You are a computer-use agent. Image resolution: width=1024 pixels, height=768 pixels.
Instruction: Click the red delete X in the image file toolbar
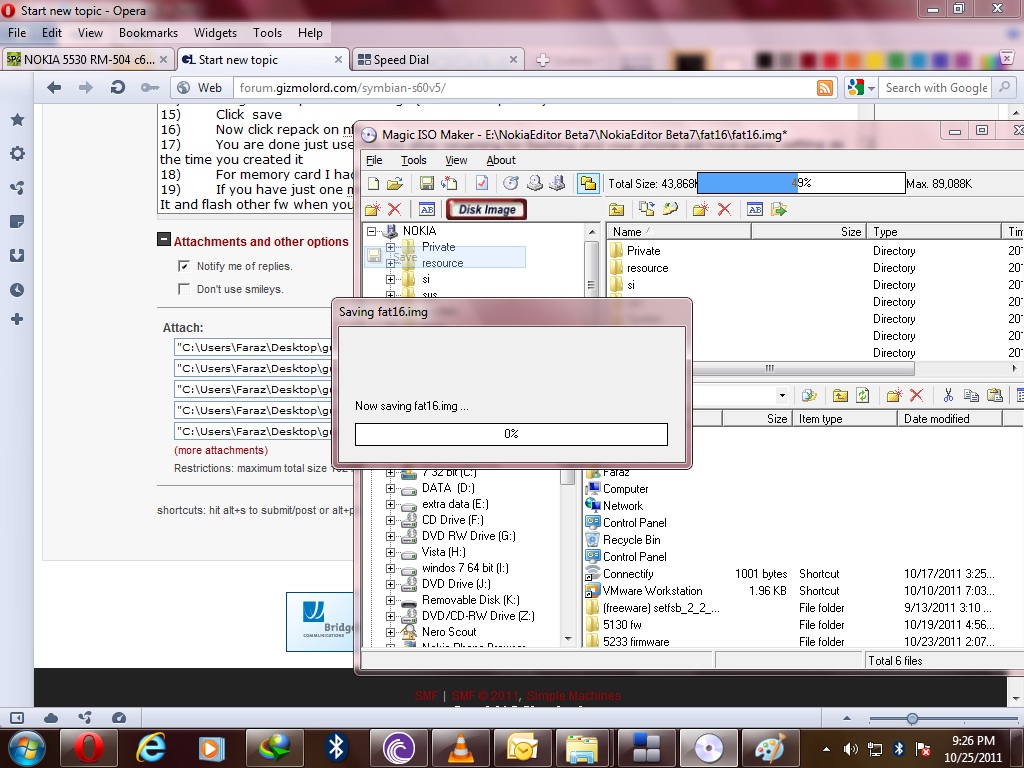point(724,209)
